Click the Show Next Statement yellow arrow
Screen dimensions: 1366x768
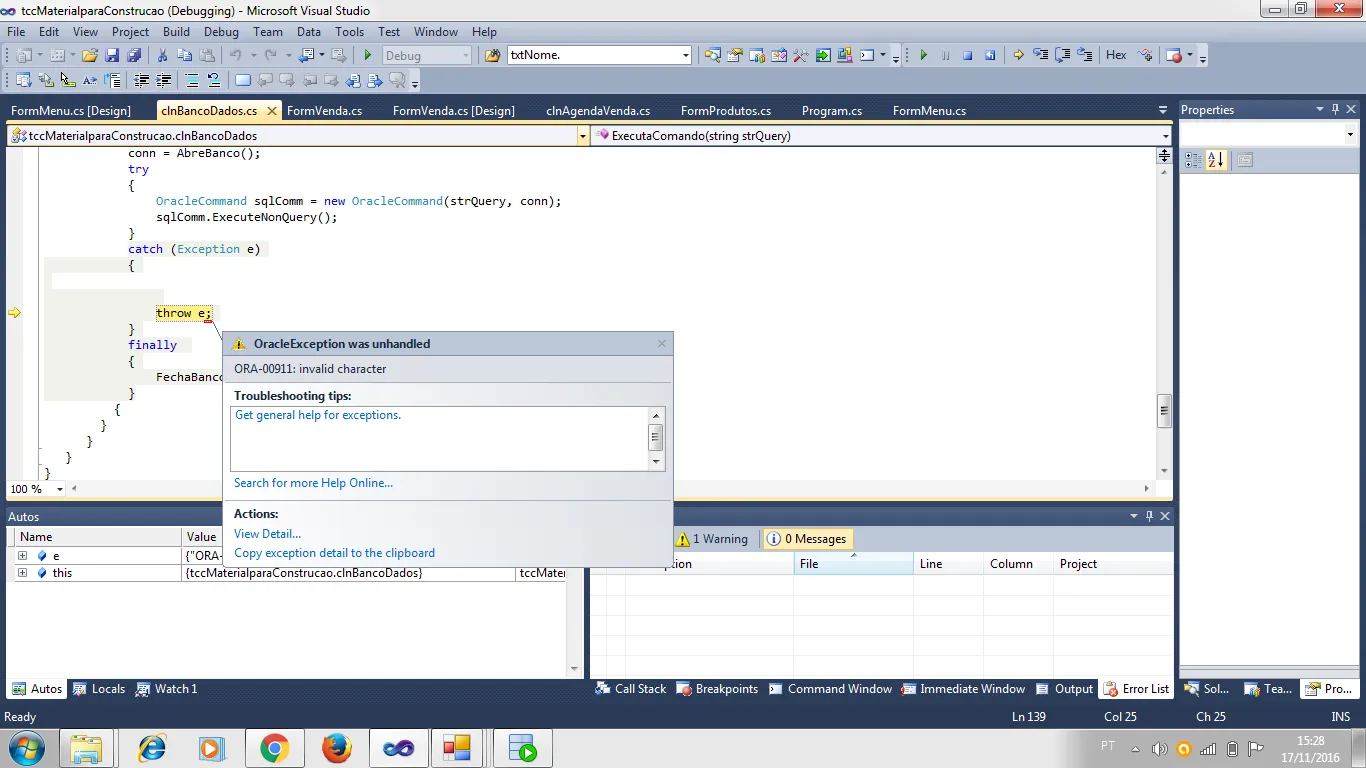[x=1018, y=55]
